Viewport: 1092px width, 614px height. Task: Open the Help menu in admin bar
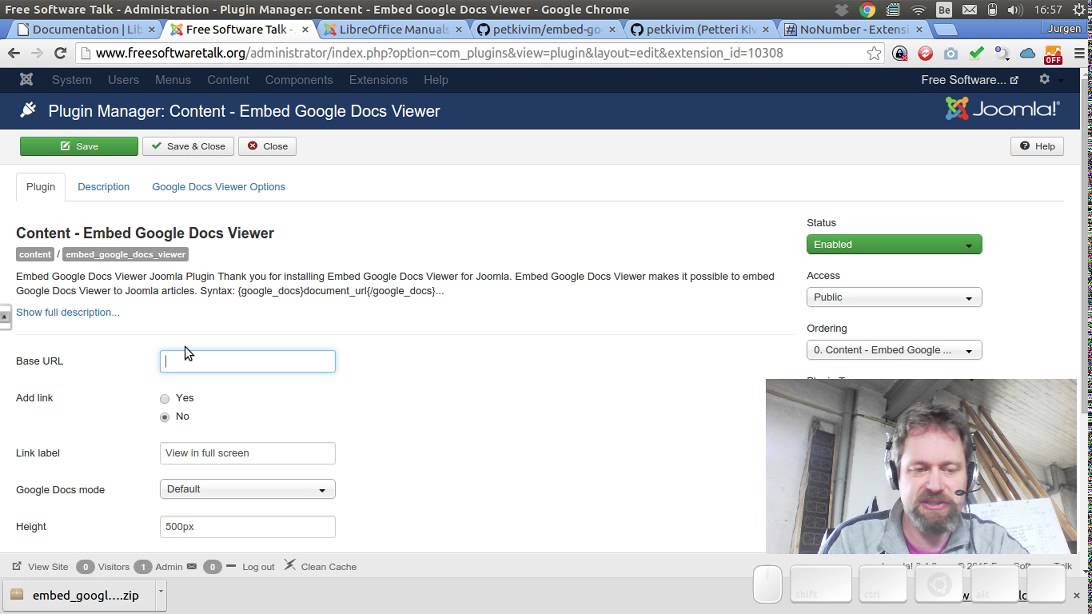pyautogui.click(x=435, y=80)
